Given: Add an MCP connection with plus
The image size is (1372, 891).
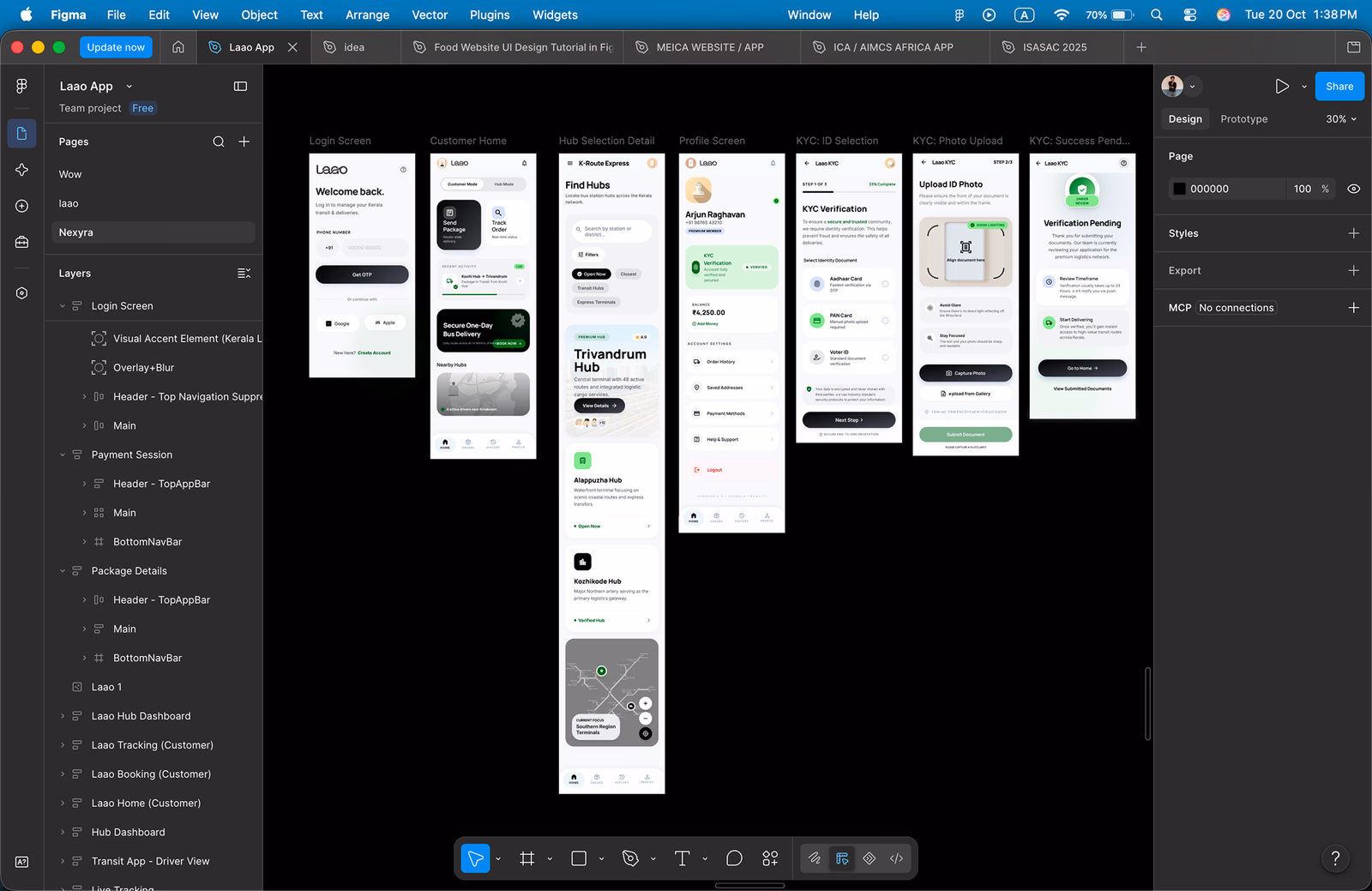Looking at the screenshot, I should coord(1353,308).
